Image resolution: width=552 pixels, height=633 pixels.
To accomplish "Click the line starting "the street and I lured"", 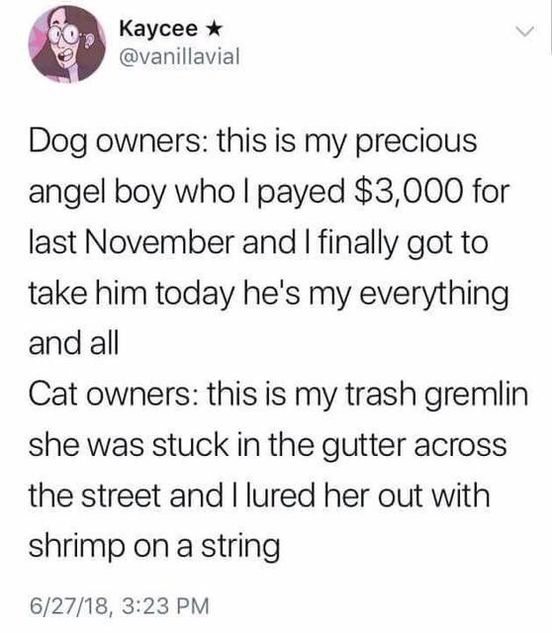I will point(260,496).
